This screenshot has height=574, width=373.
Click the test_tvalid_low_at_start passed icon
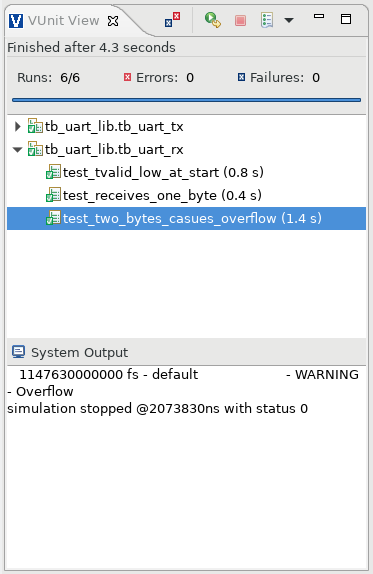coord(53,172)
